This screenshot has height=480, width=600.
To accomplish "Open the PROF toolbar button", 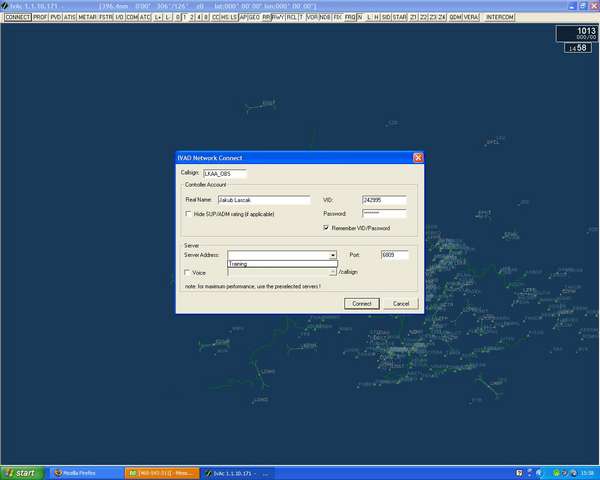I will click(40, 17).
